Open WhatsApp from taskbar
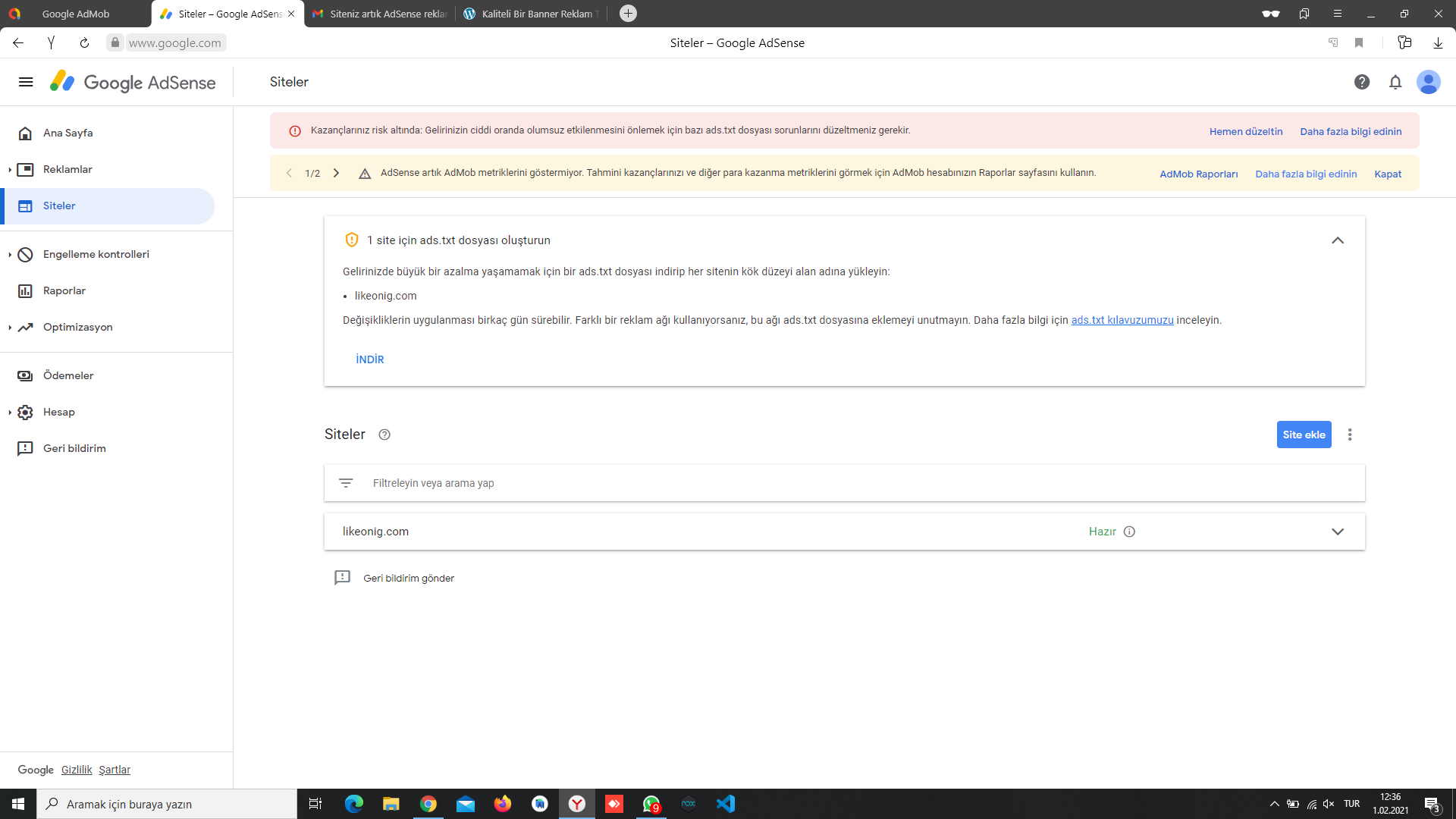Viewport: 1456px width, 819px height. tap(651, 804)
